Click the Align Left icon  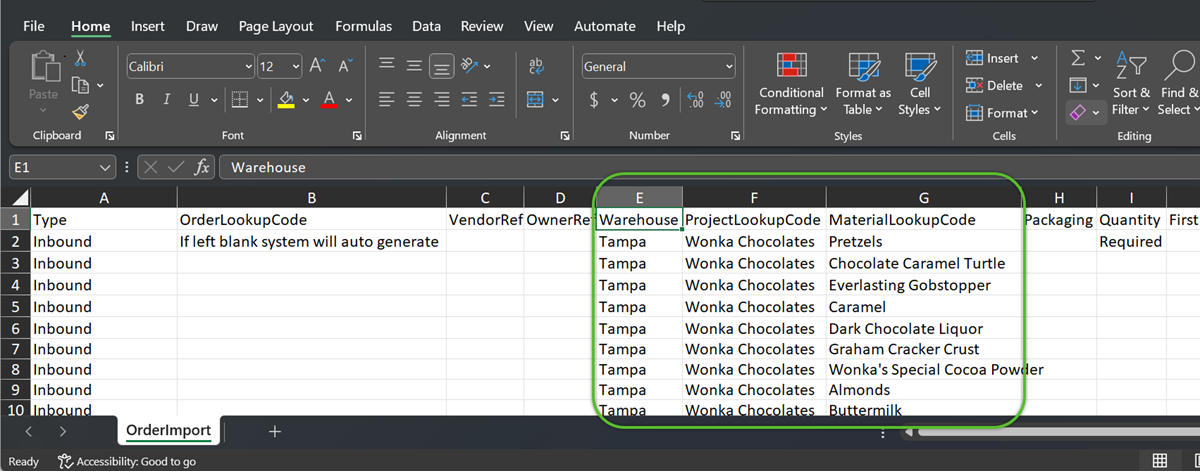point(387,99)
